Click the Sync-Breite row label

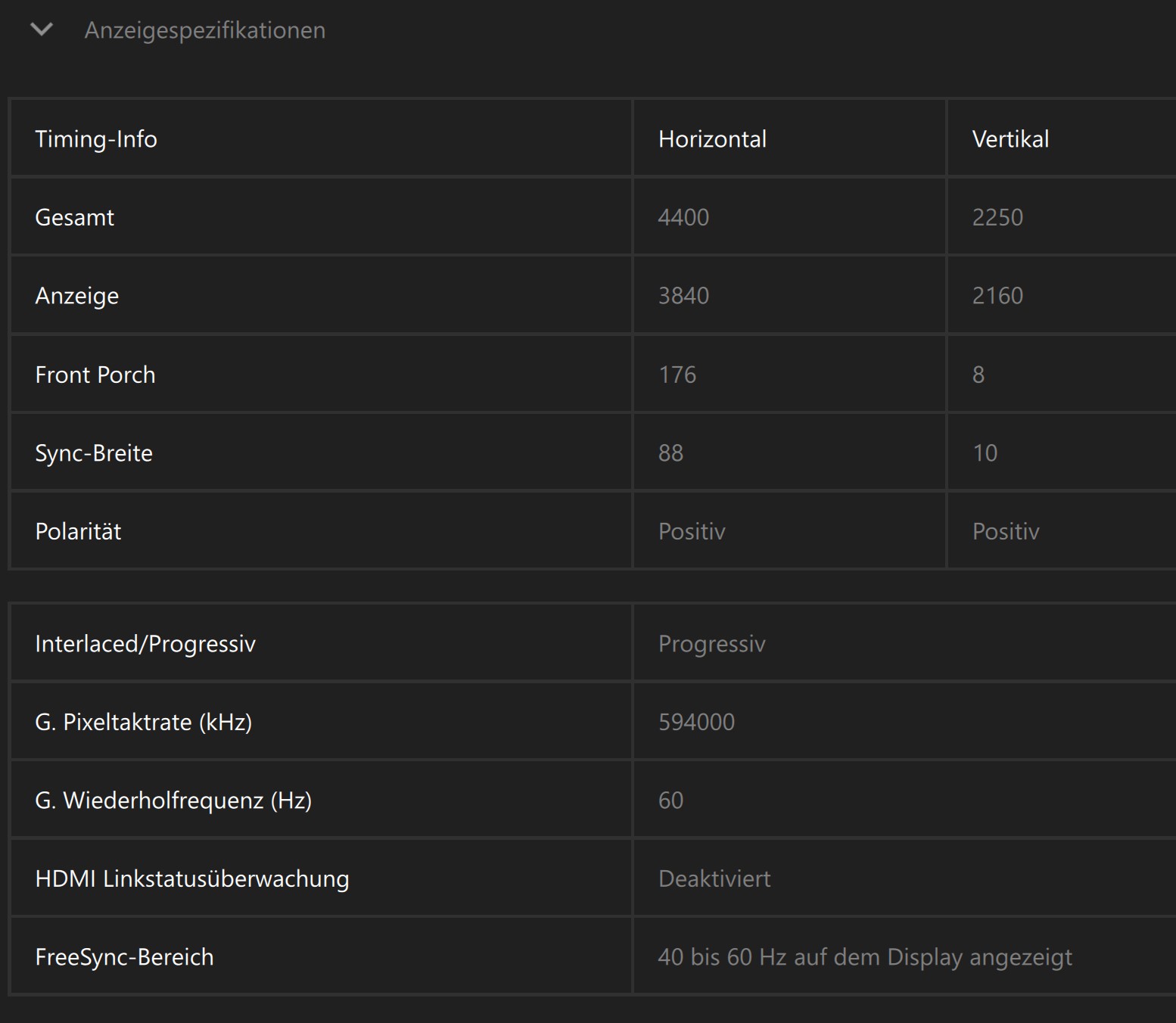coord(94,453)
